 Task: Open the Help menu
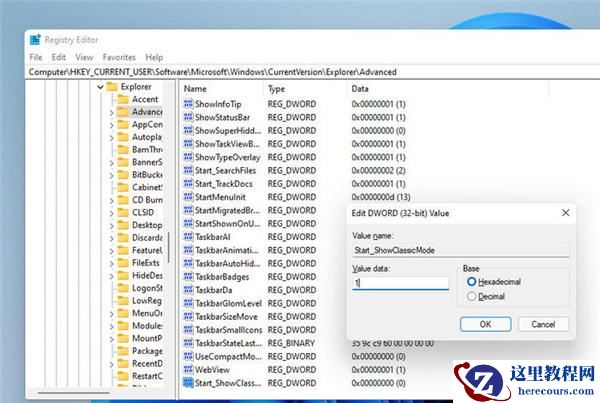pos(154,57)
